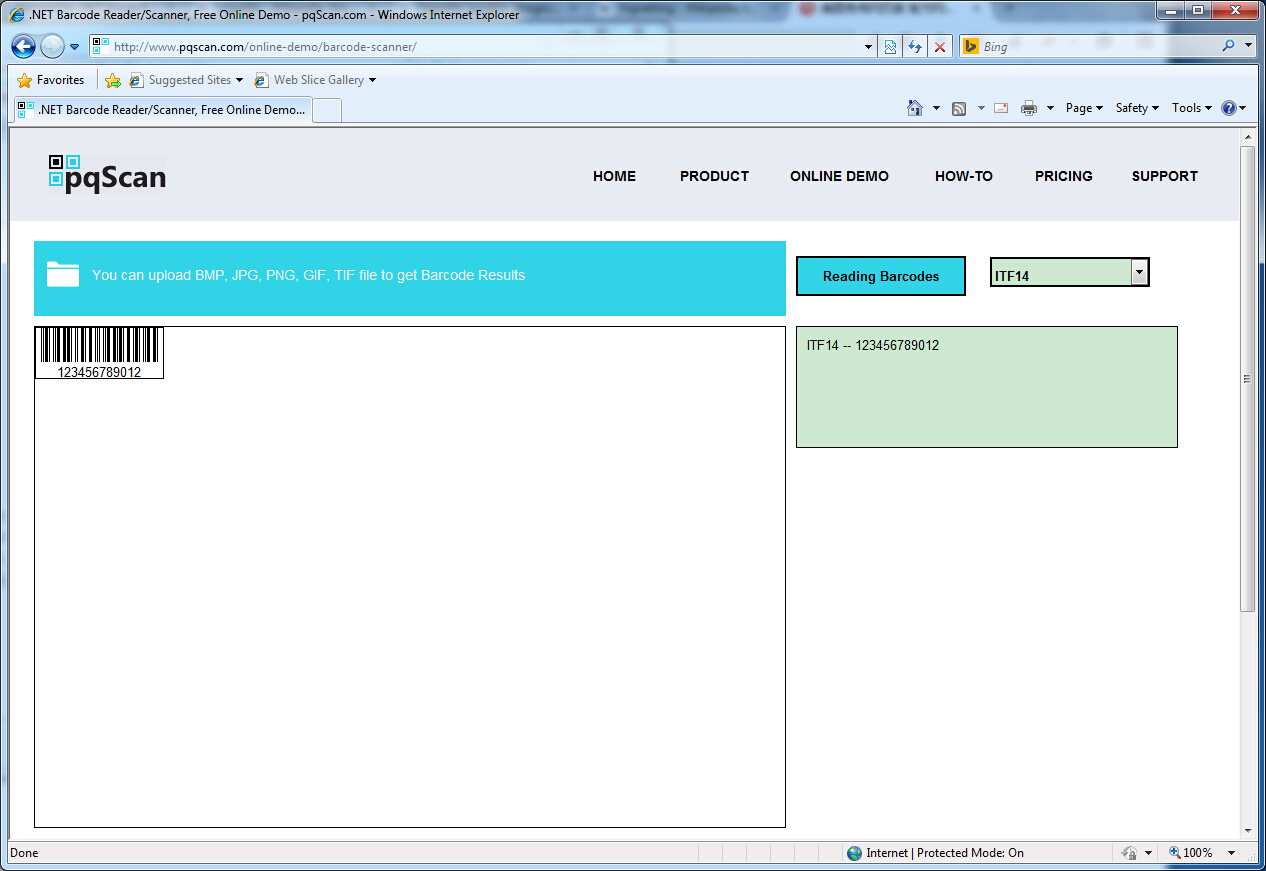Open ONLINE DEMO in site navigation

[839, 176]
